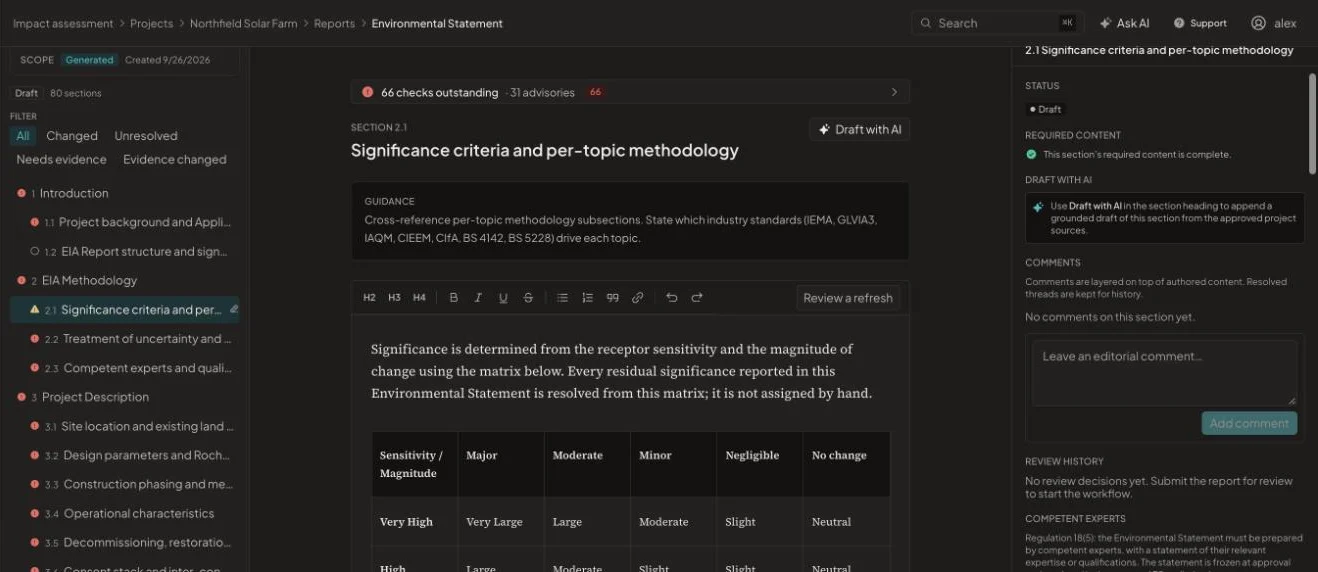Open section 2 EIA Methodology
1318x572 pixels.
coord(125,280)
